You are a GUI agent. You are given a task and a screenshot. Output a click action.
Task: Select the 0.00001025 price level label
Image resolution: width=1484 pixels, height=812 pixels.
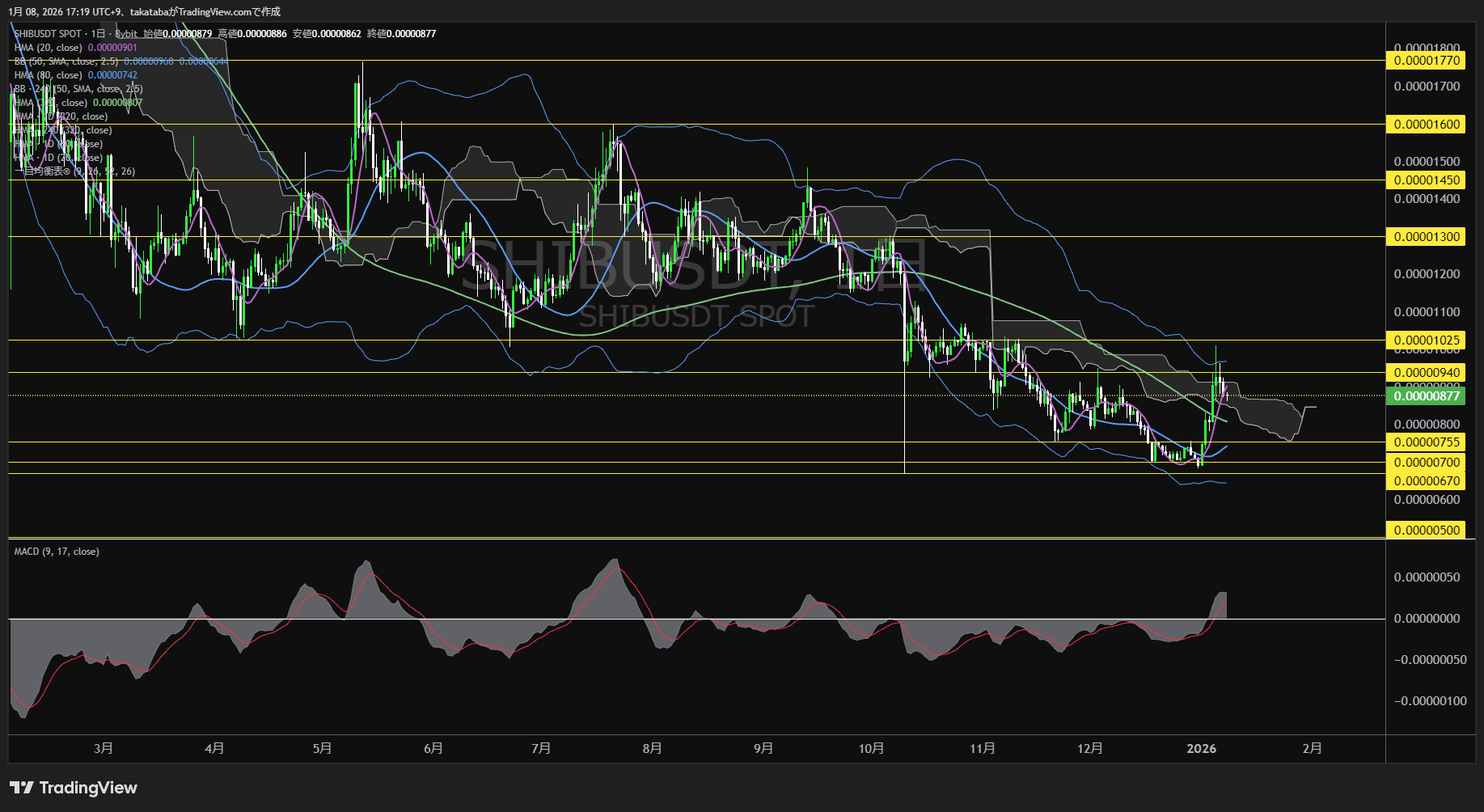click(1427, 340)
